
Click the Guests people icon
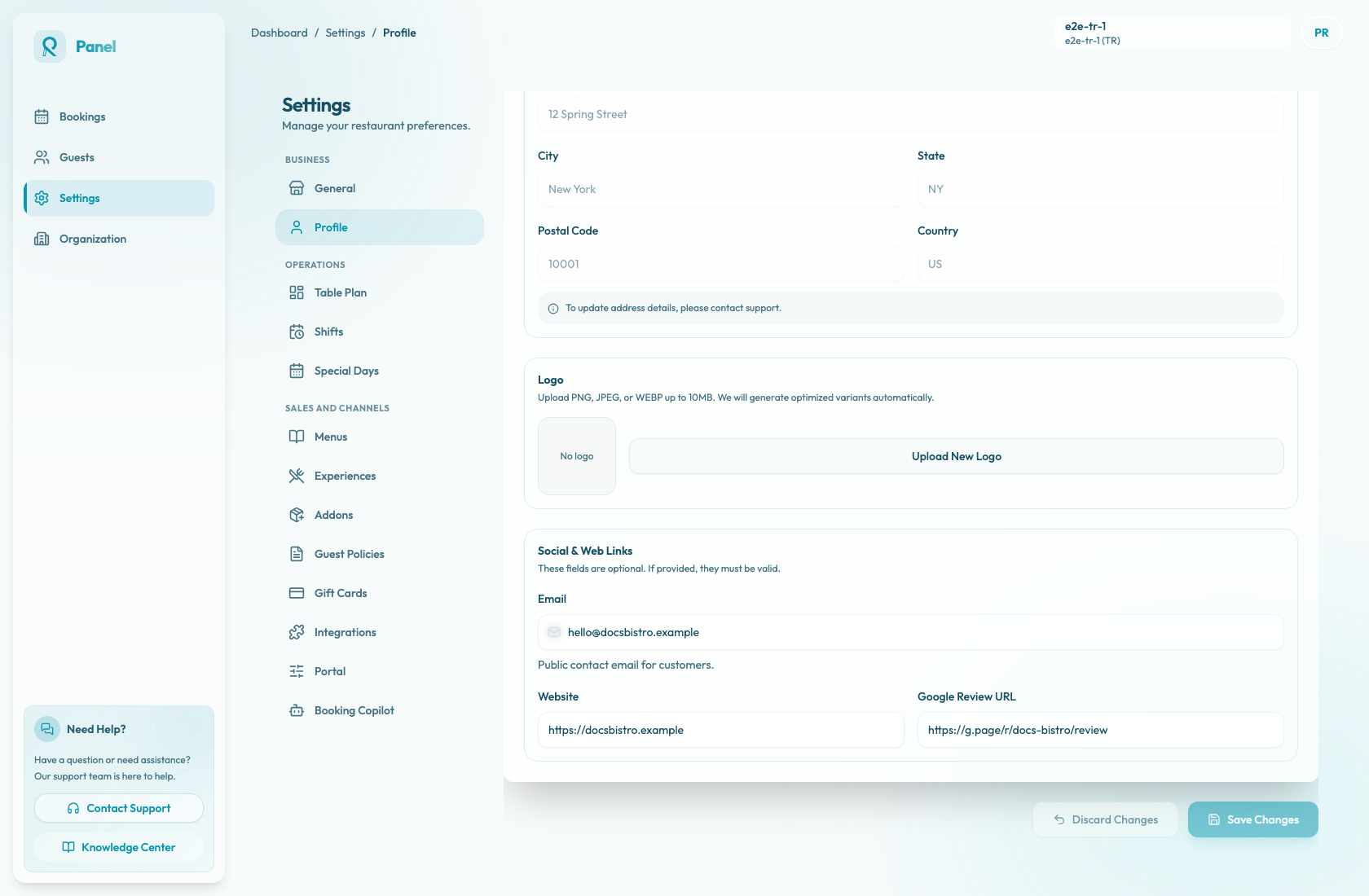[42, 157]
